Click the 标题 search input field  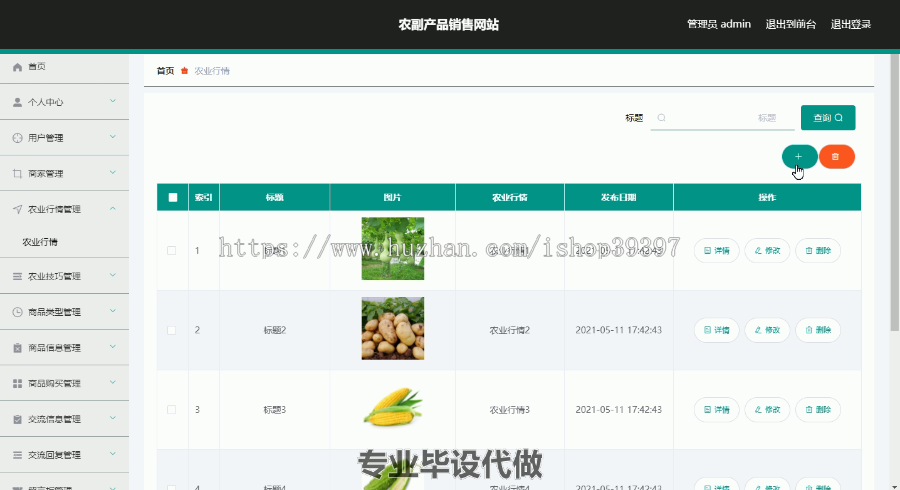click(x=723, y=118)
